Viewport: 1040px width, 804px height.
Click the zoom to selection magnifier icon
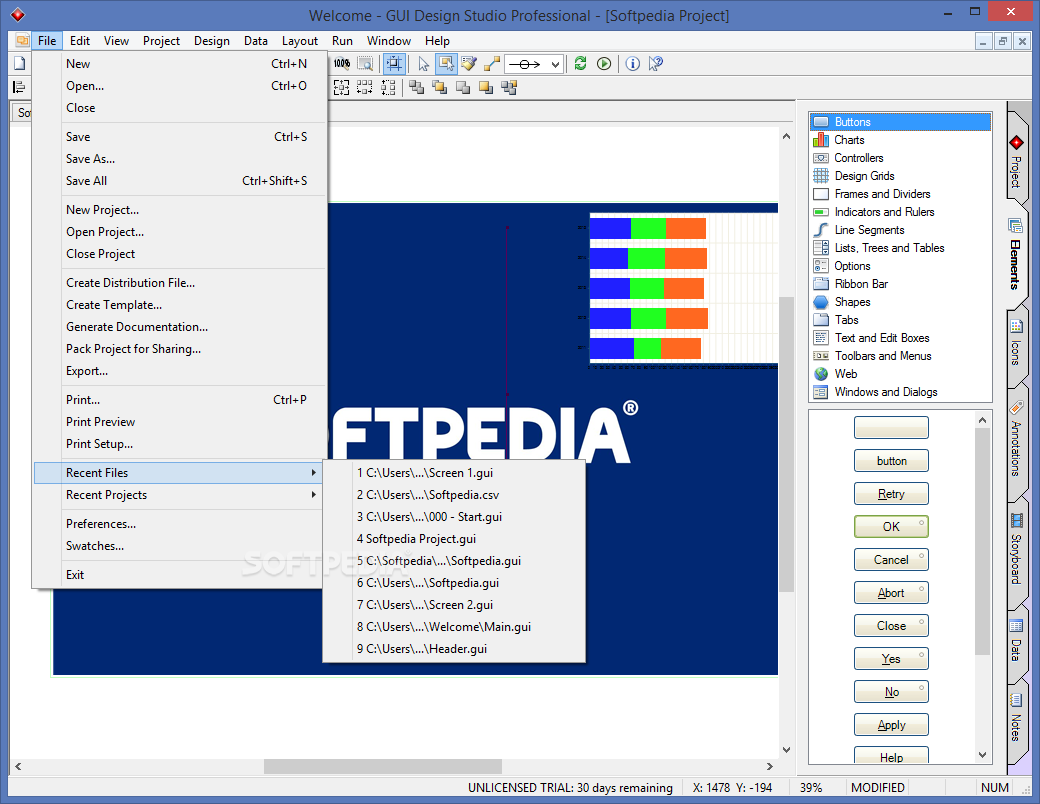coord(365,64)
